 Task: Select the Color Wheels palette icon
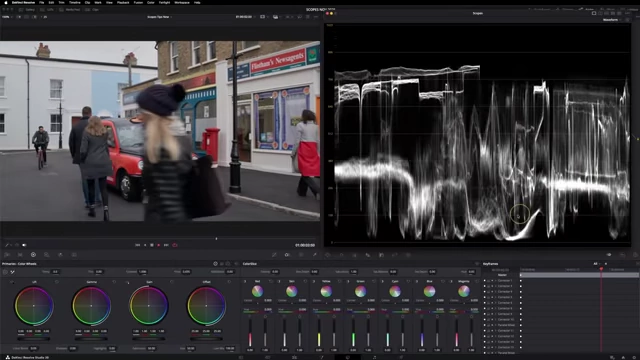coord(33,255)
